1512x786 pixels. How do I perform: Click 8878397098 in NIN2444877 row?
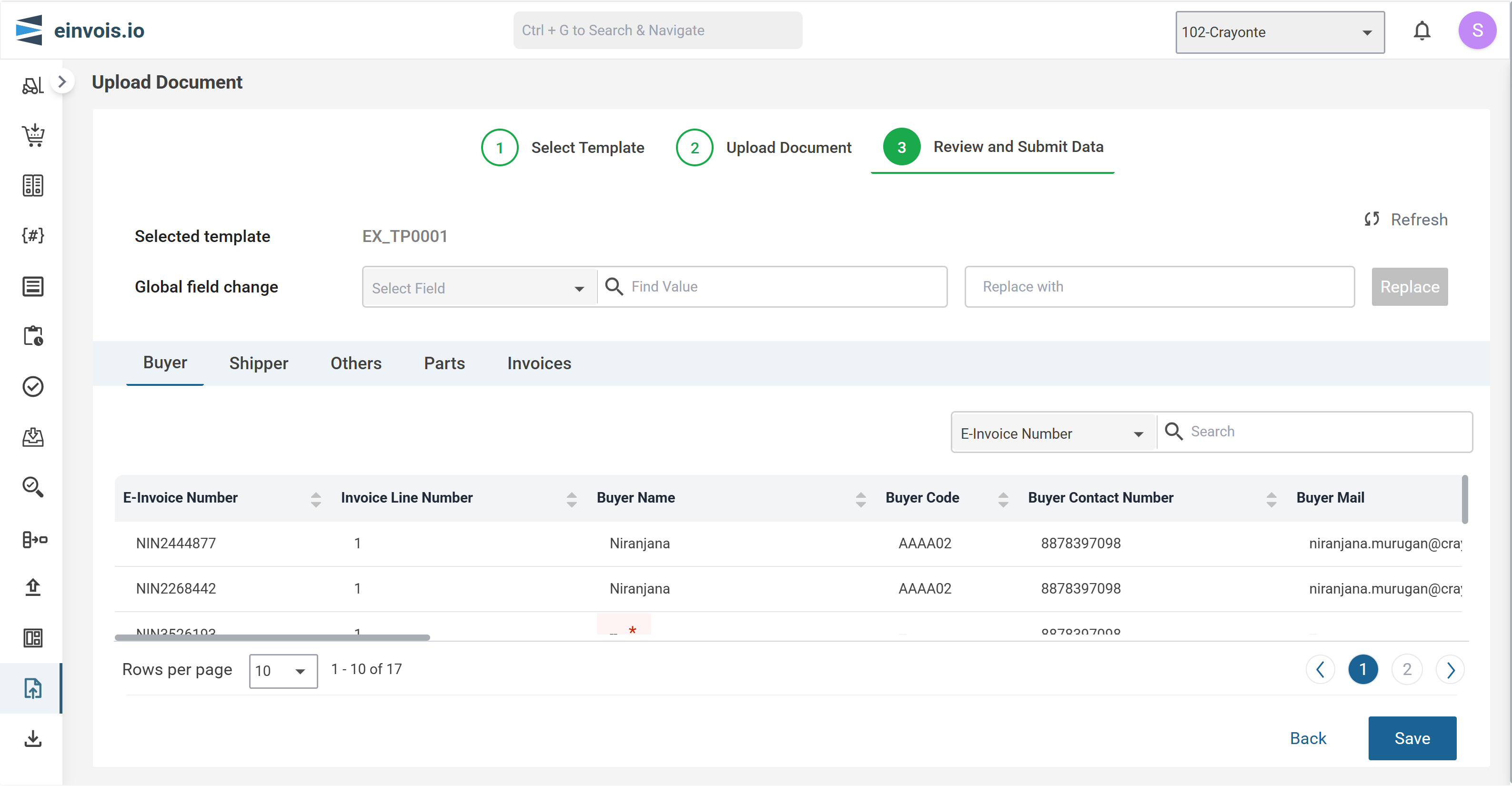(x=1080, y=543)
